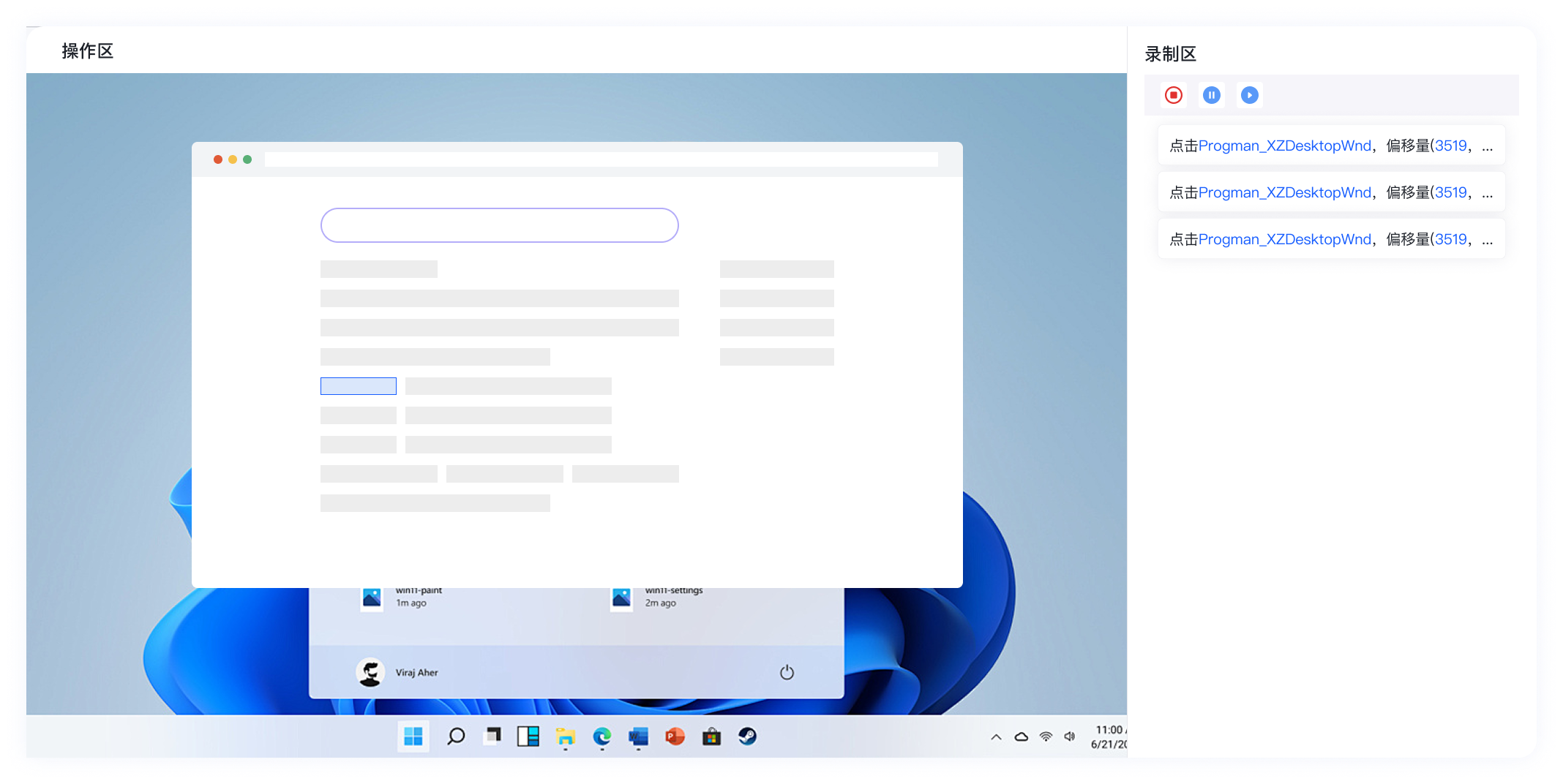This screenshot has width=1563, height=784.
Task: Open the Widgets panel icon
Action: 528,736
